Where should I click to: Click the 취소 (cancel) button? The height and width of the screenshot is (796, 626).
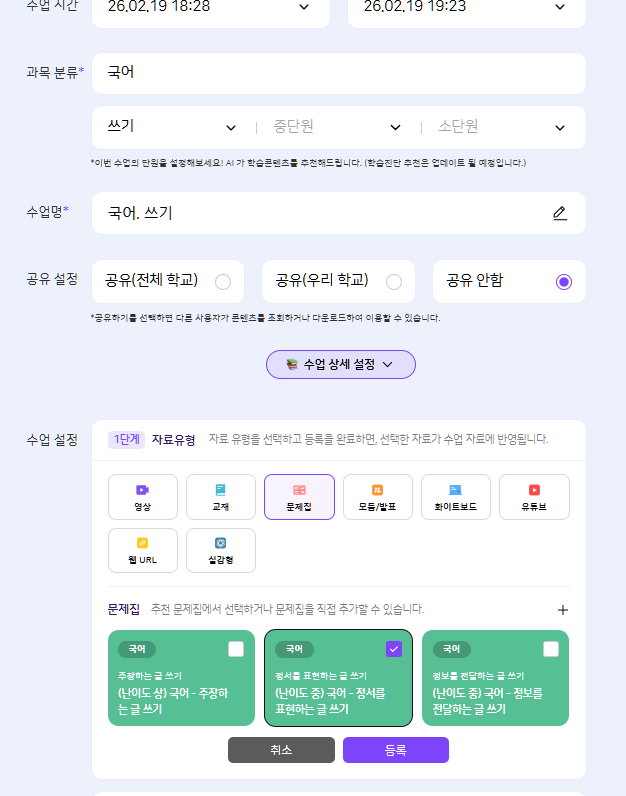pyautogui.click(x=281, y=750)
